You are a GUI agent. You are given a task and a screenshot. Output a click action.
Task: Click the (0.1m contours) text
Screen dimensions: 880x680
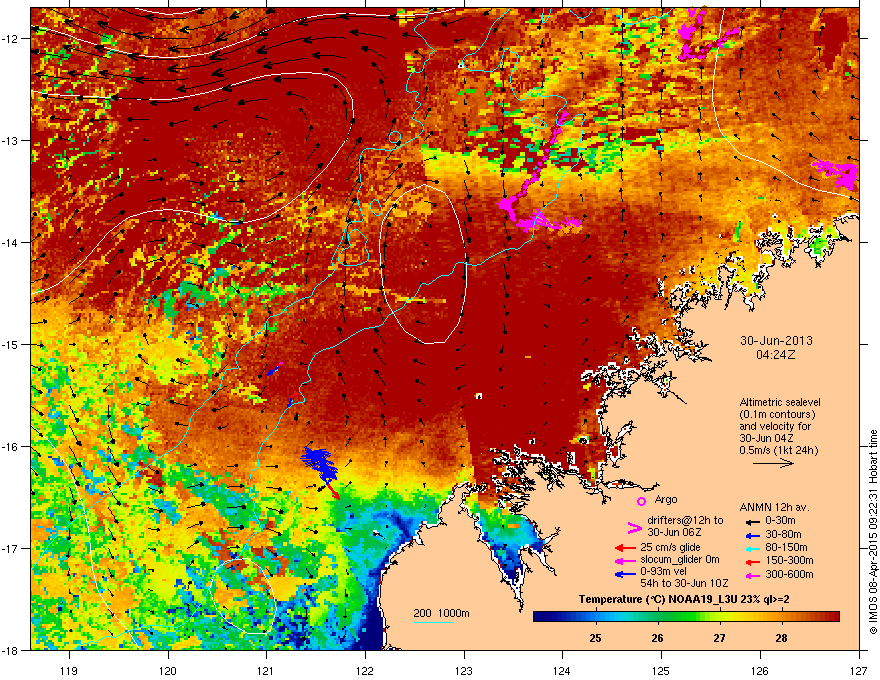pyautogui.click(x=777, y=415)
